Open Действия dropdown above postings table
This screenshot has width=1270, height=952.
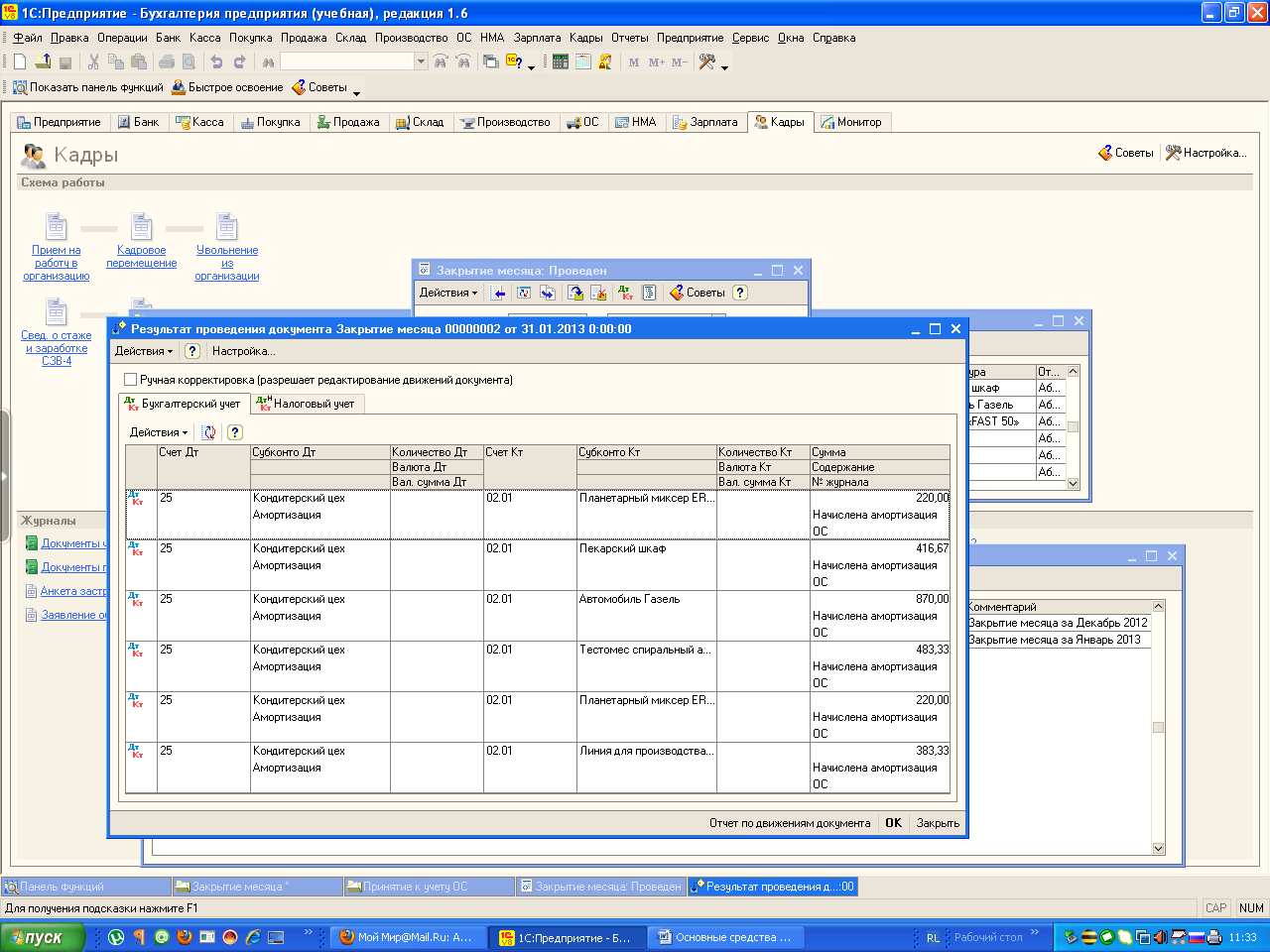159,432
